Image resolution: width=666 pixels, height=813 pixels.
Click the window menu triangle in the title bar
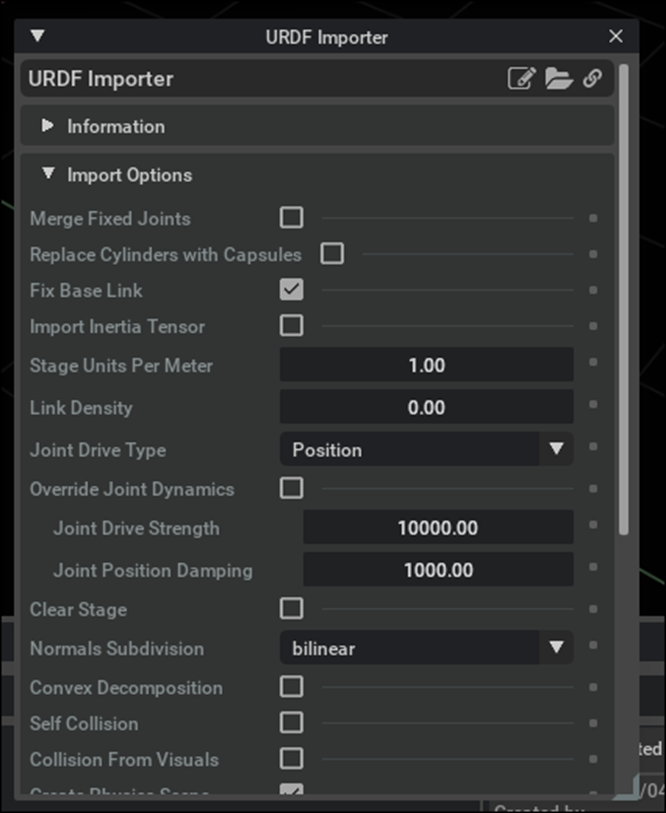(38, 37)
